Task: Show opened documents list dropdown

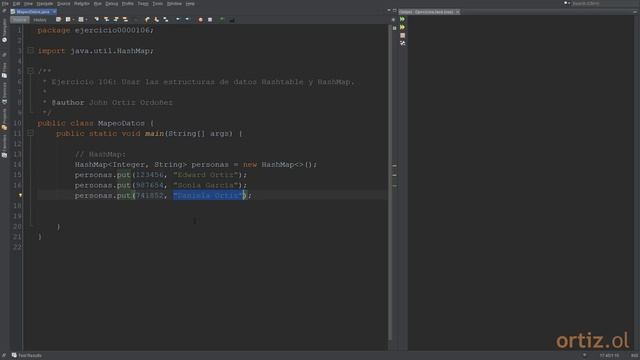Action: click(x=389, y=10)
